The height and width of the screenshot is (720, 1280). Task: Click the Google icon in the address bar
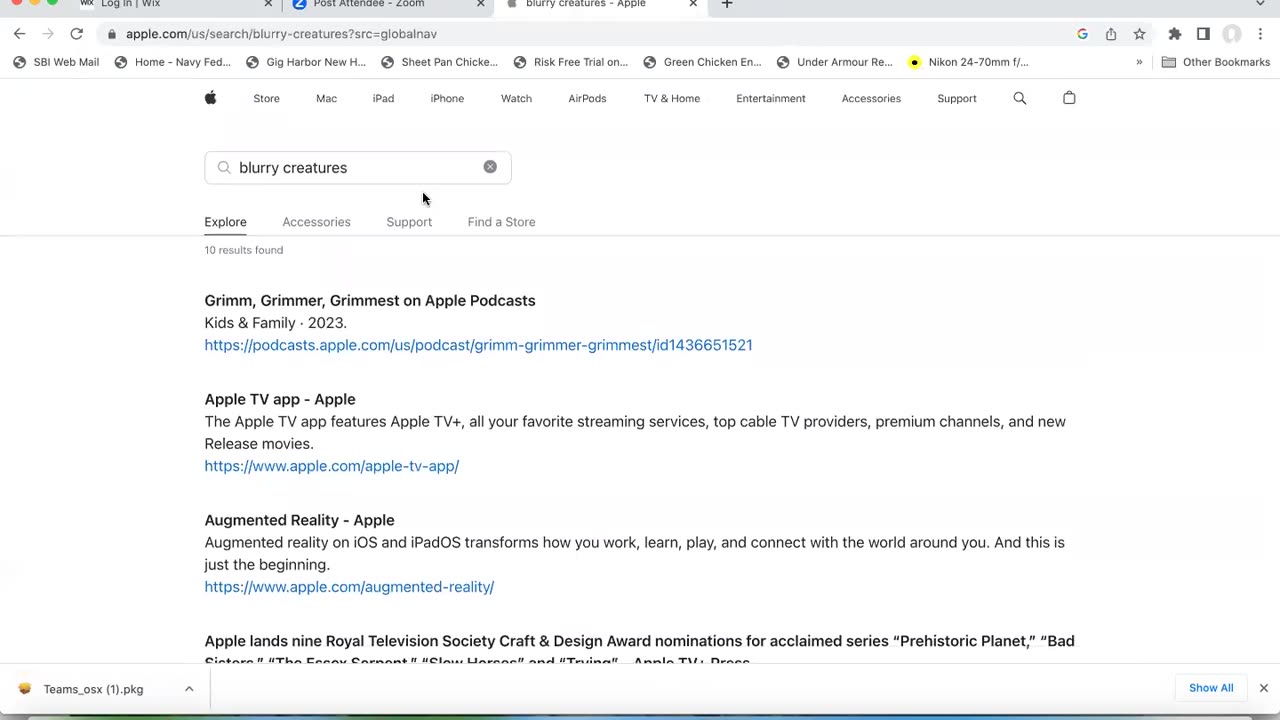coord(1082,34)
